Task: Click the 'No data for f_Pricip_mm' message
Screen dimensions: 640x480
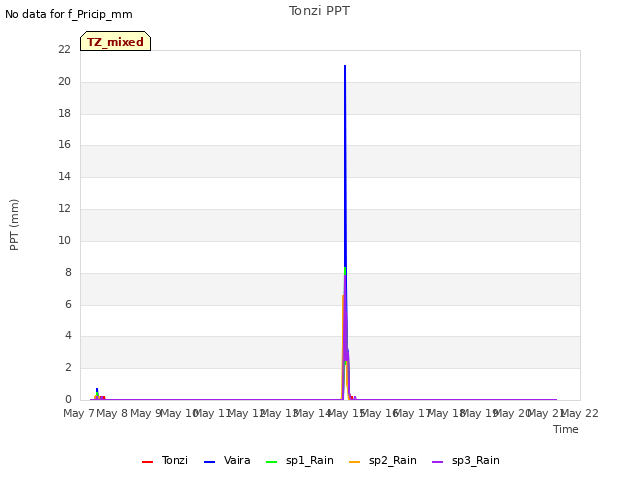Action: (69, 14)
